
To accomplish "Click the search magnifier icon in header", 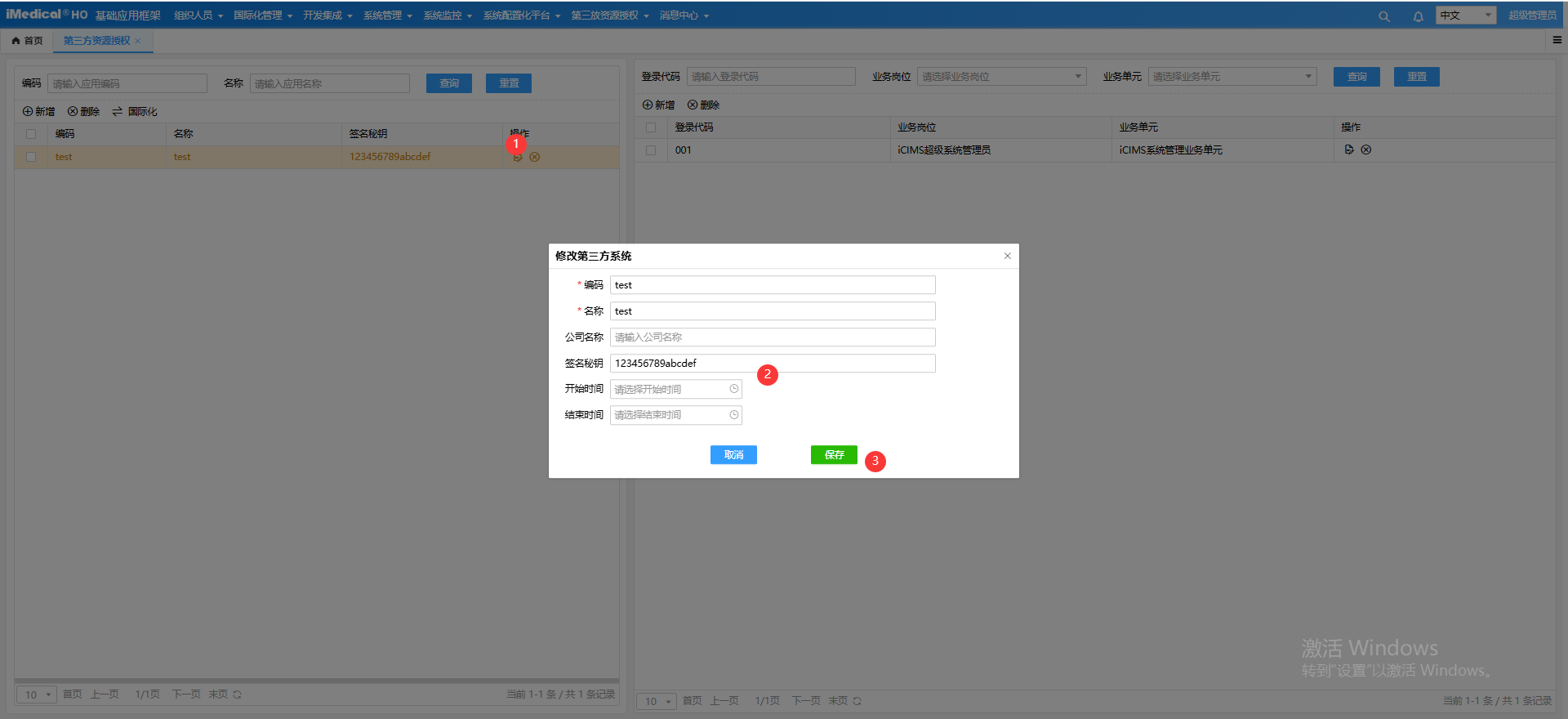I will tap(1383, 16).
